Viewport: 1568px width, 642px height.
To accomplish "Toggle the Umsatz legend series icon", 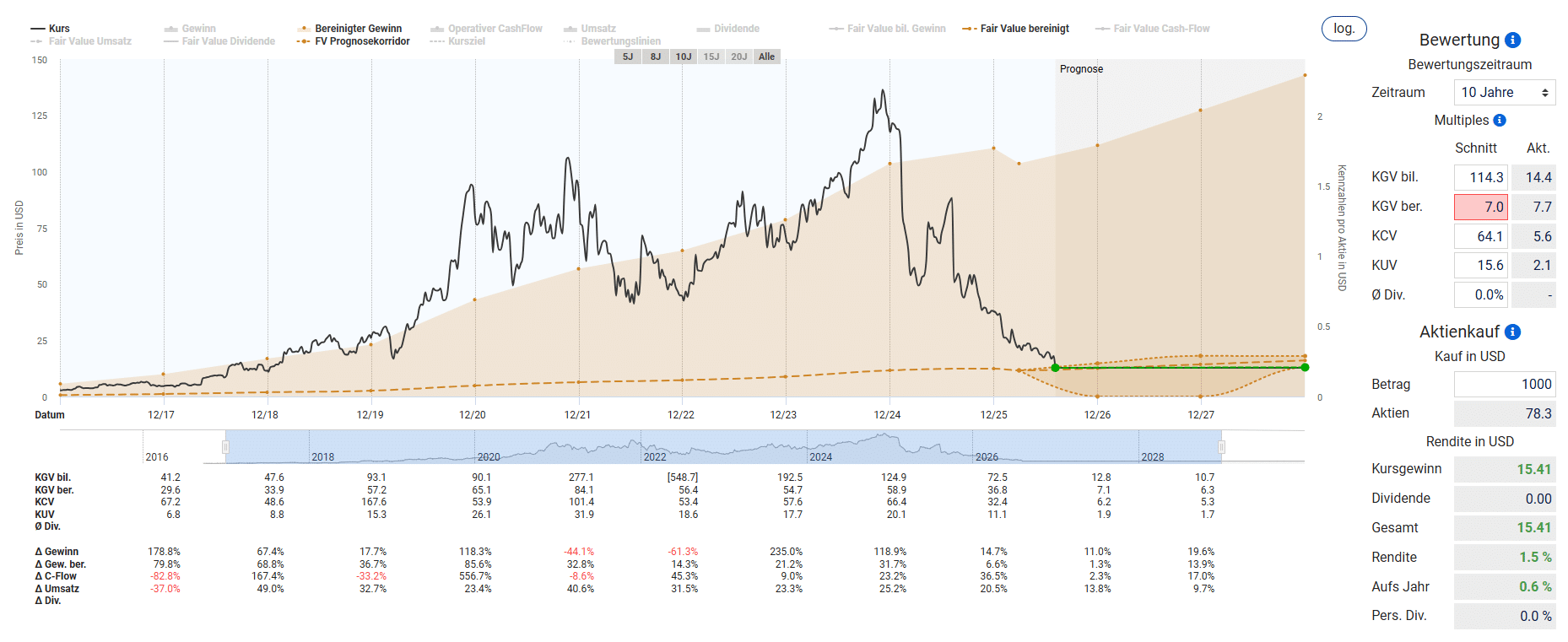I will click(570, 29).
